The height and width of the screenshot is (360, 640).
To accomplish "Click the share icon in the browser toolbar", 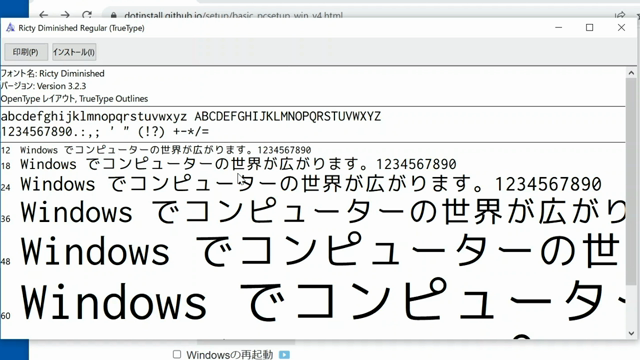I will point(620,16).
